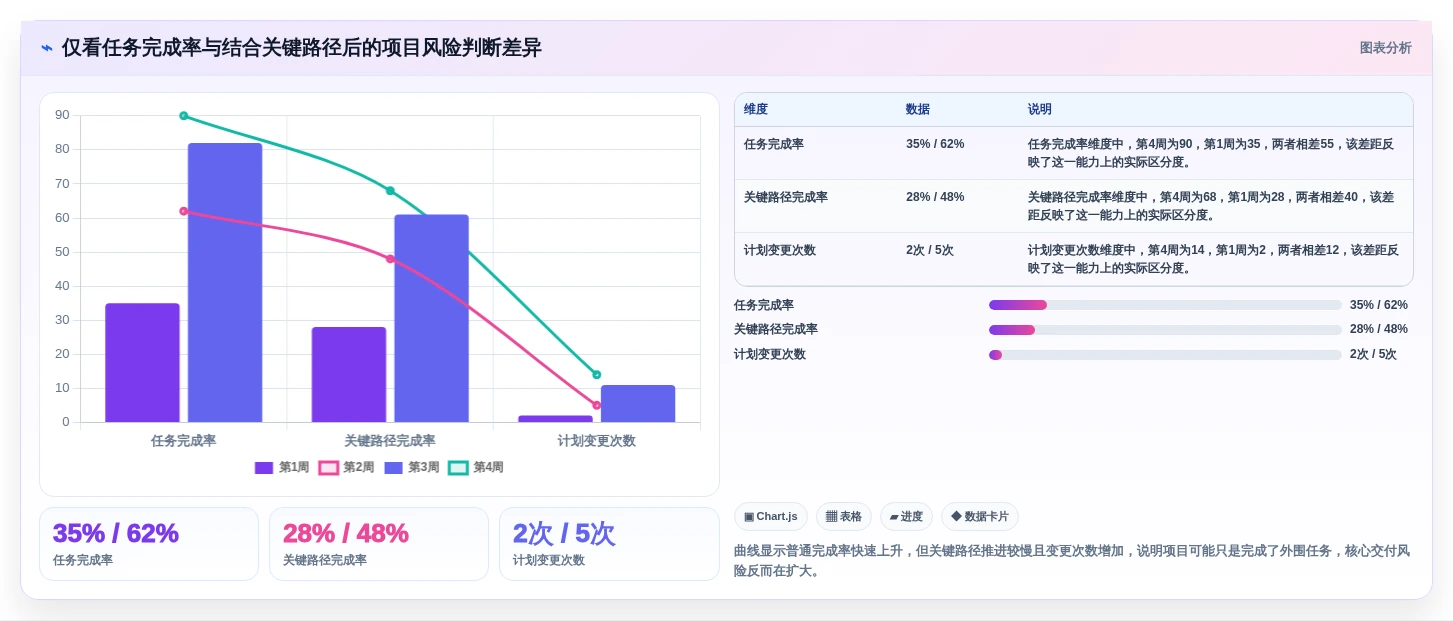Image resolution: width=1453 pixels, height=621 pixels.
Task: Click 第4周 line point at 关键路径完成率
Action: pyautogui.click(x=390, y=191)
